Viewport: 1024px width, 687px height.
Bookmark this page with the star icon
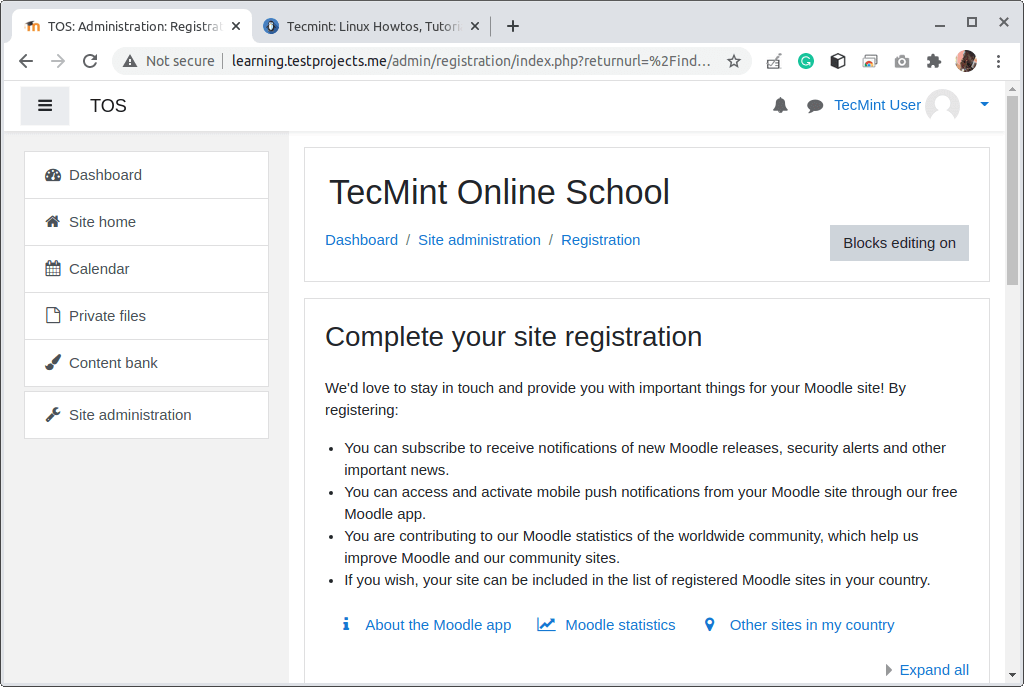tap(734, 61)
